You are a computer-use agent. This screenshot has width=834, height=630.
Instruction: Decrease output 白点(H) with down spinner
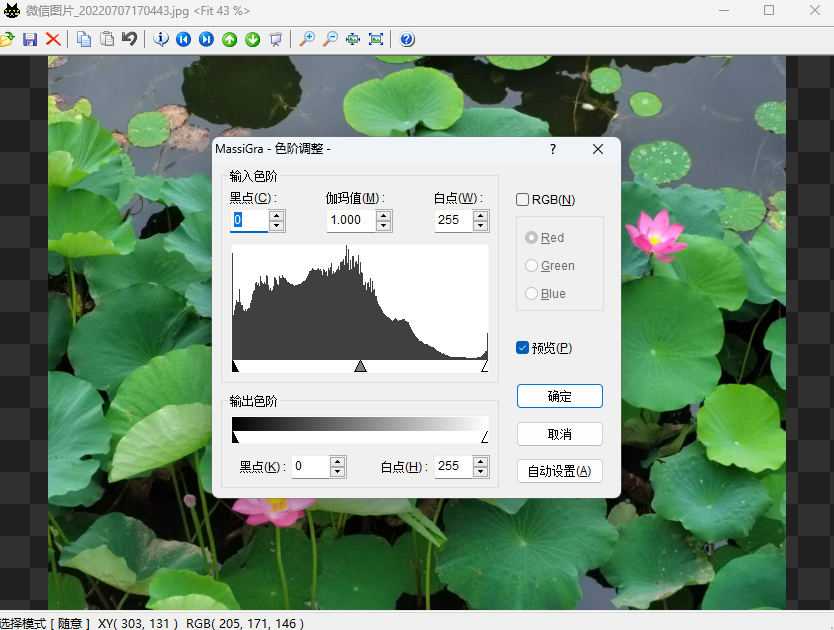tap(481, 471)
